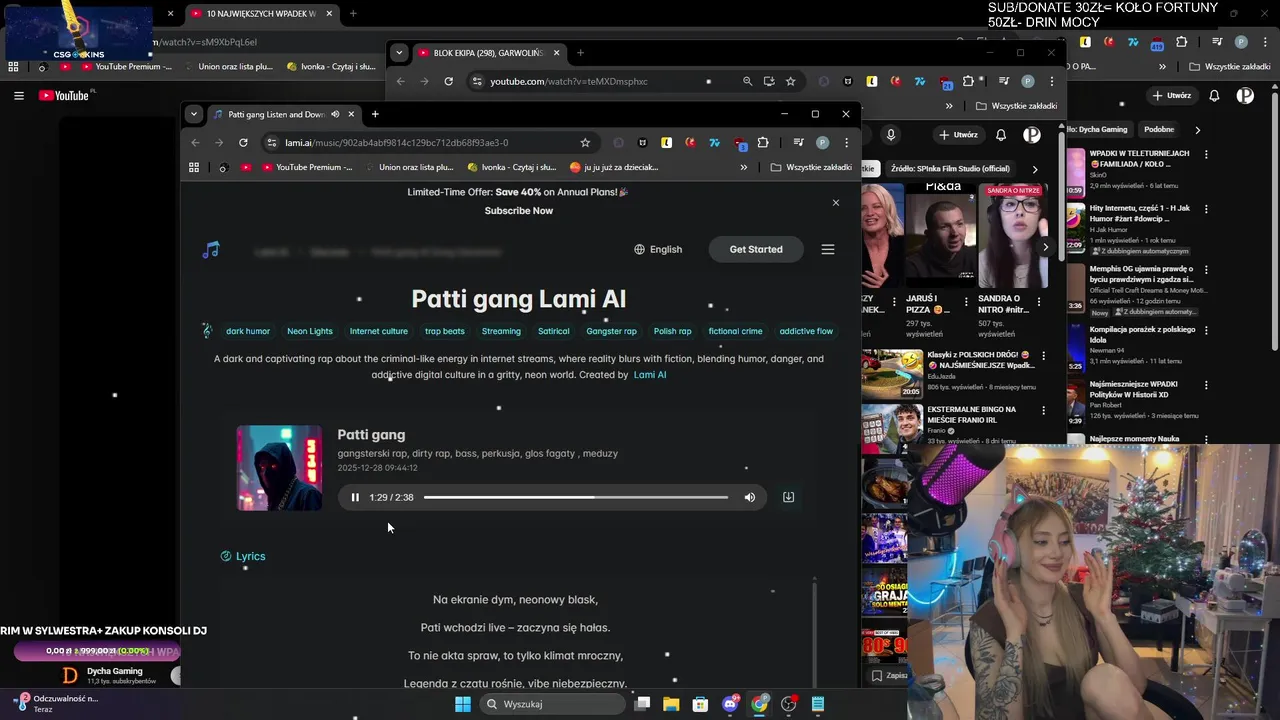Open Chrome three-dot menu in lami window
1280x720 pixels.
coord(846,143)
